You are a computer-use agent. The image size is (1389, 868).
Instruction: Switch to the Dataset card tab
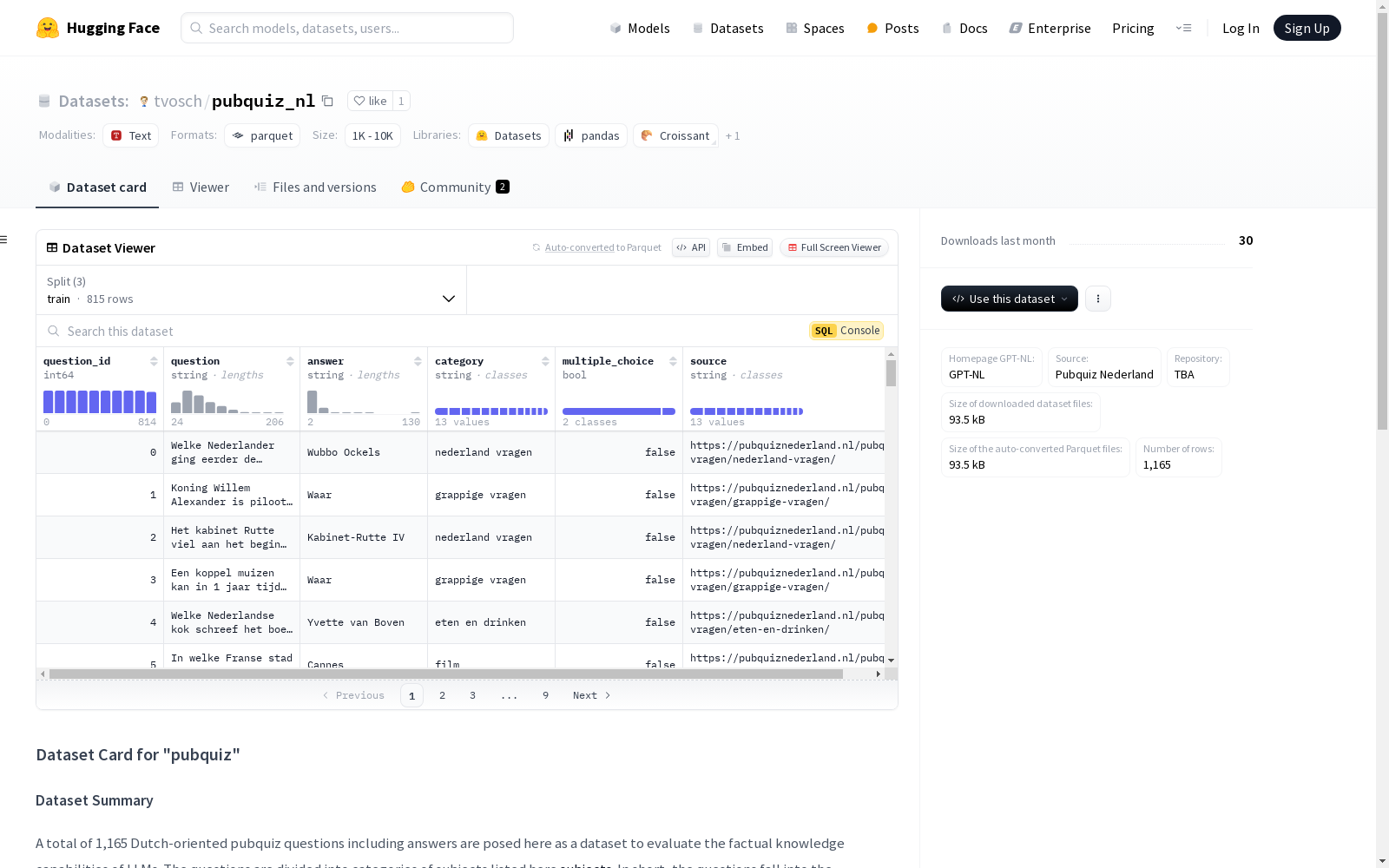[97, 187]
